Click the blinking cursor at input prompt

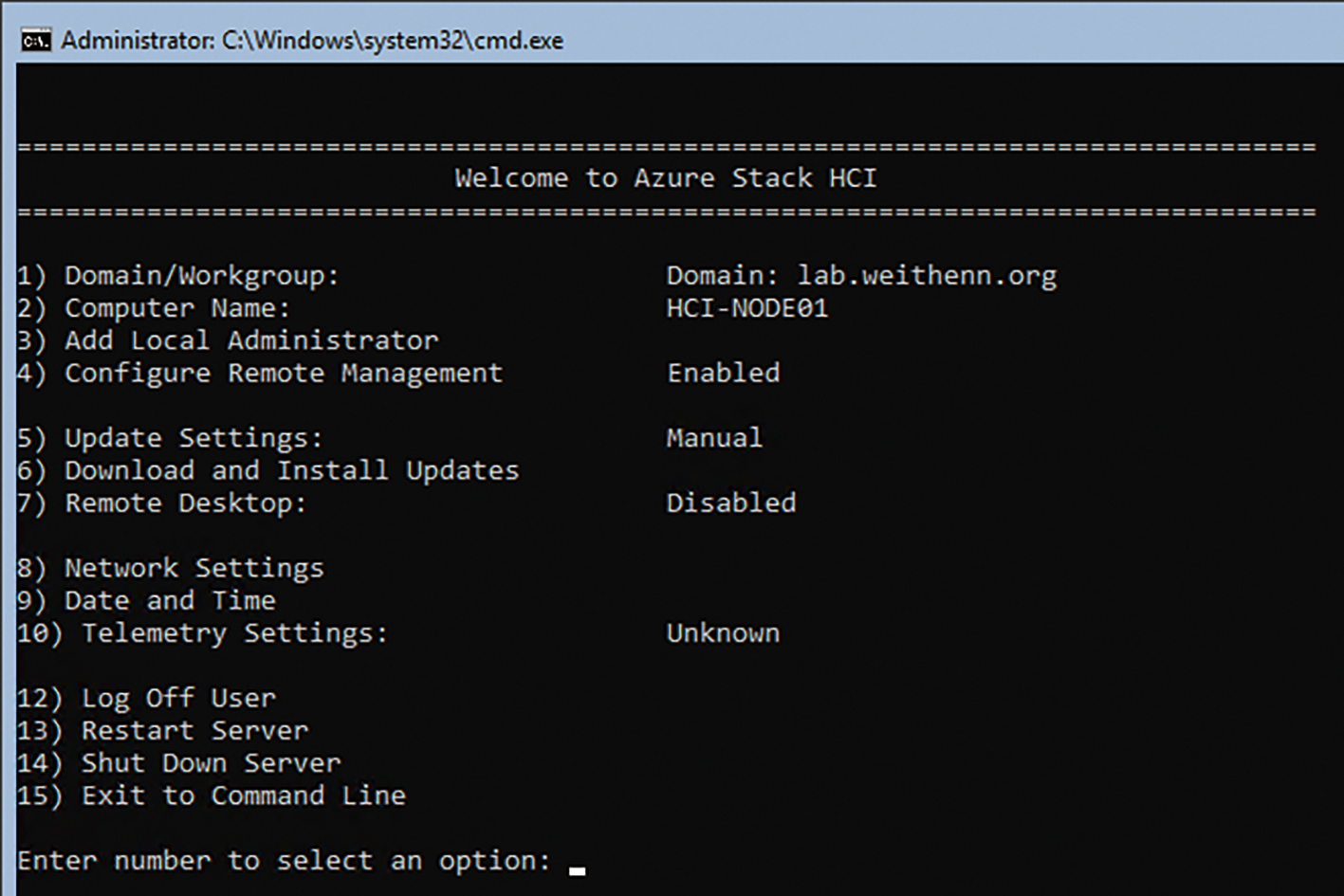[577, 869]
